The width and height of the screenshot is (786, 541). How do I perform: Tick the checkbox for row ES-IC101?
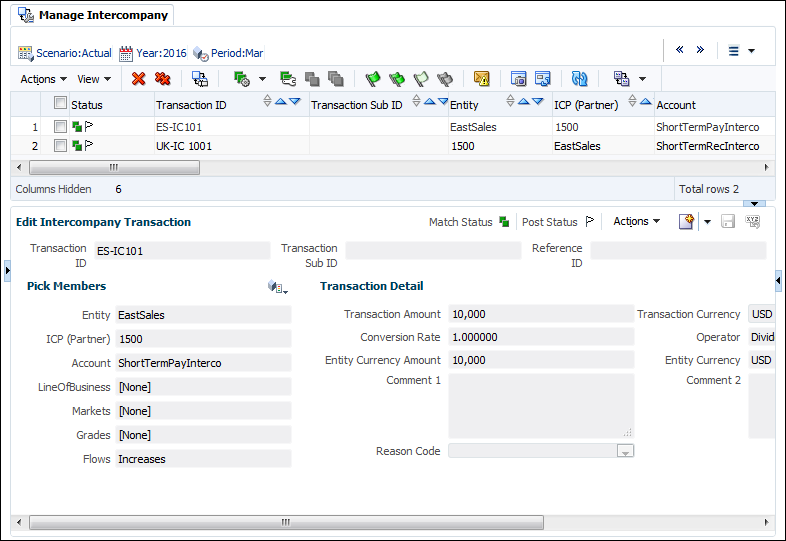click(61, 127)
